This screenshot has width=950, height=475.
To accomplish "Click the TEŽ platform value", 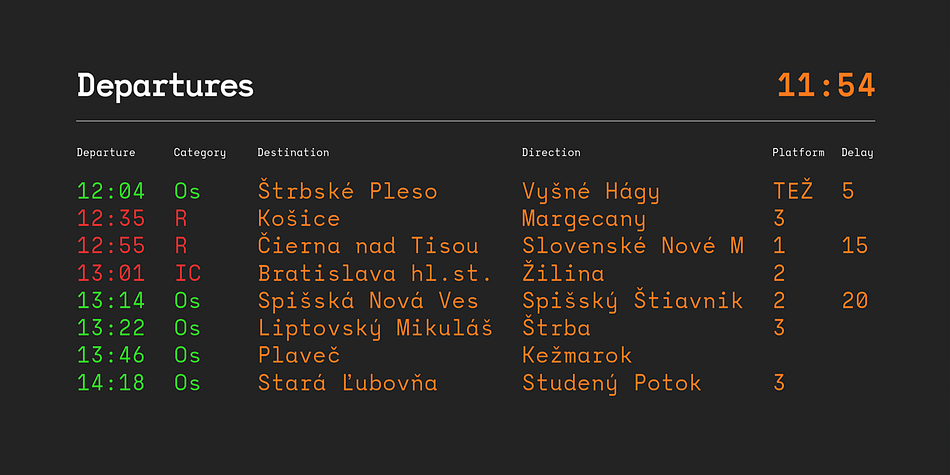I will pyautogui.click(x=793, y=190).
